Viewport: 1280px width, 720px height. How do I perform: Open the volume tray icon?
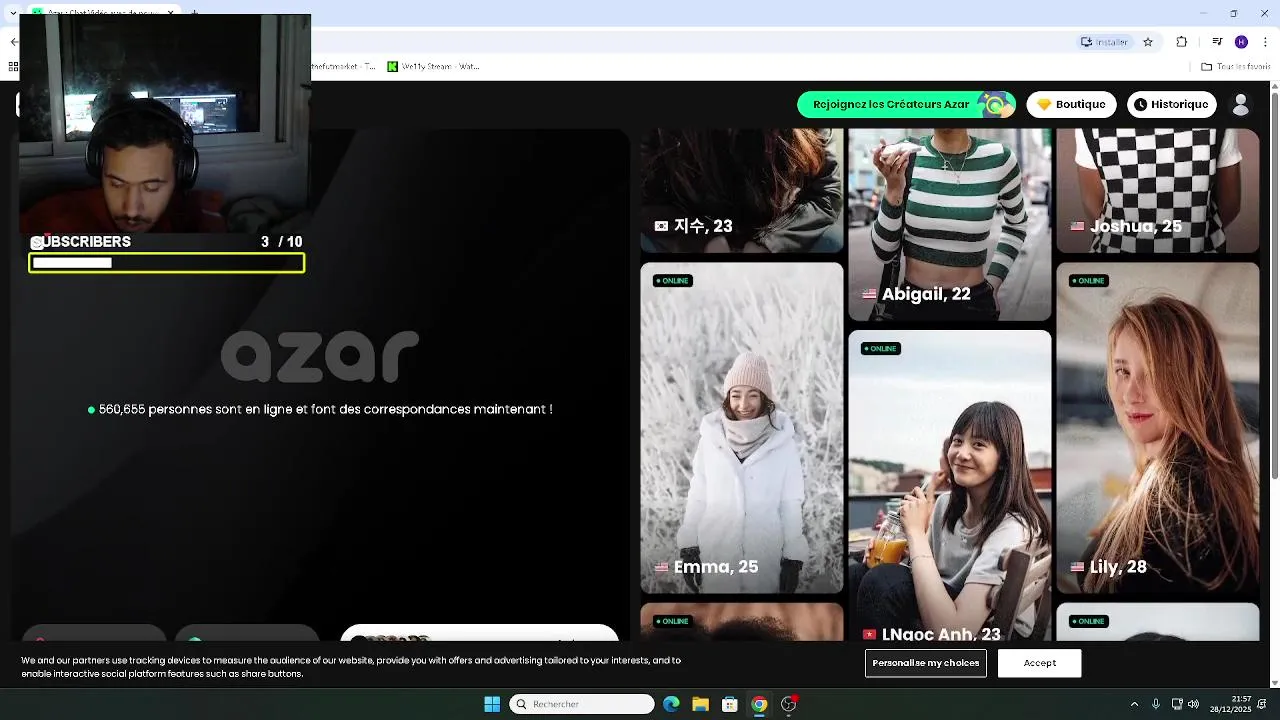click(1193, 704)
